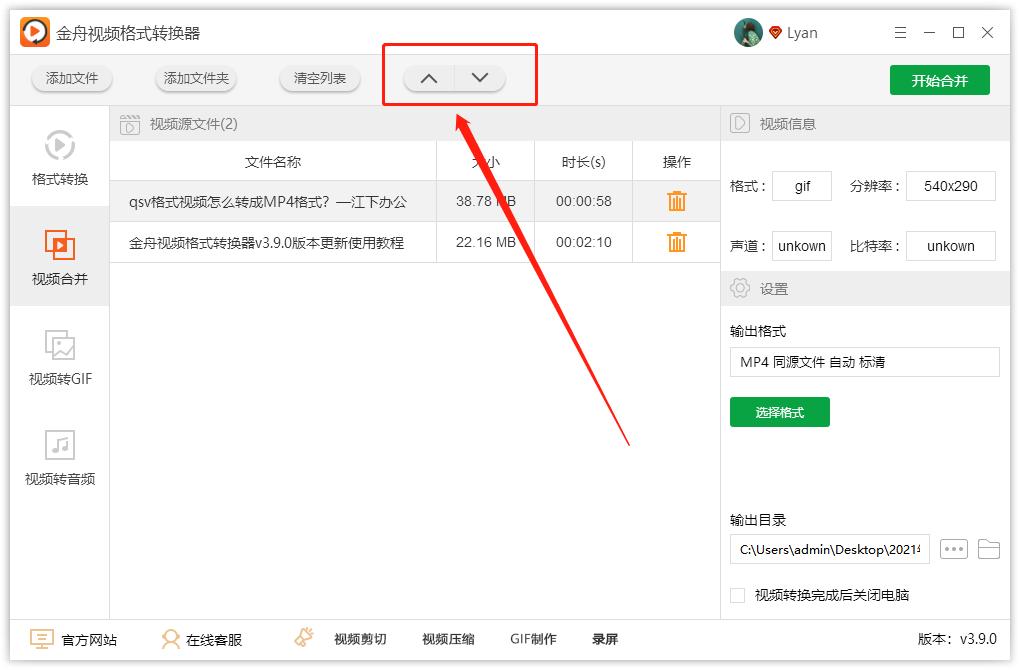Click the 设置 gear icon
This screenshot has width=1020, height=670.
(740, 288)
